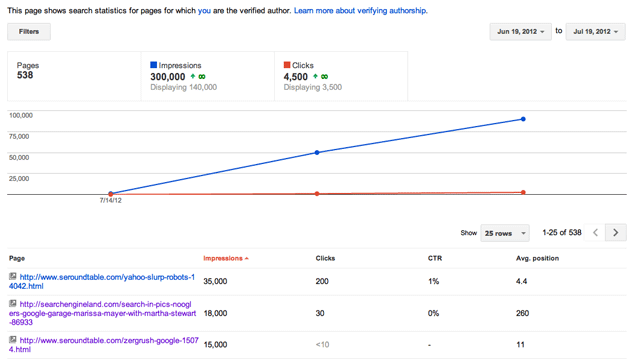Viewport: 640px width, 360px height.
Task: Click the middle red Clicks data point
Action: pos(317,194)
